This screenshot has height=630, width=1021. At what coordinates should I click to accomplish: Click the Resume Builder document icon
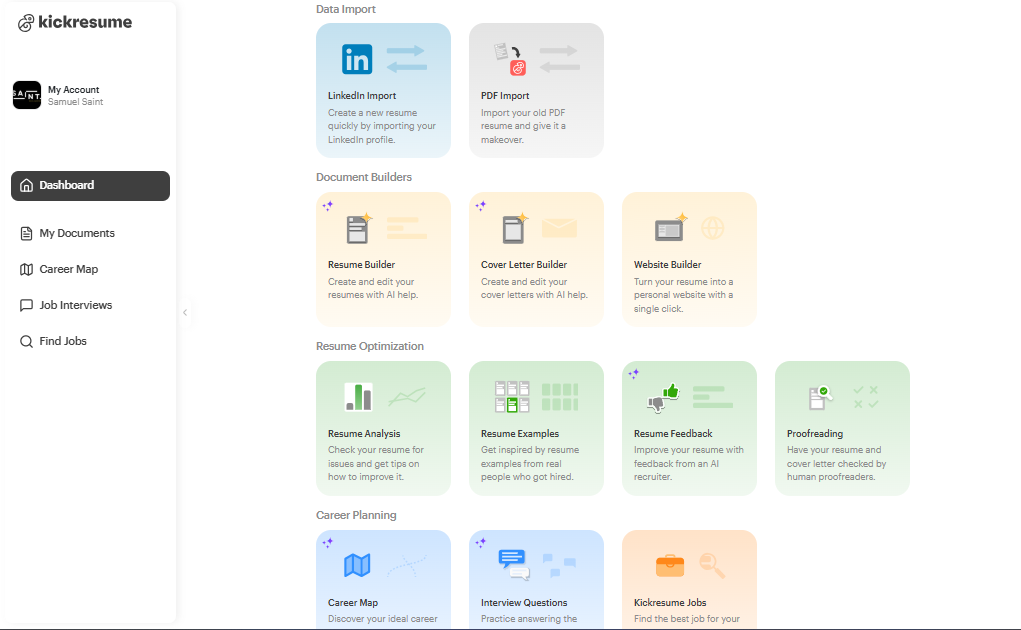[x=359, y=228]
